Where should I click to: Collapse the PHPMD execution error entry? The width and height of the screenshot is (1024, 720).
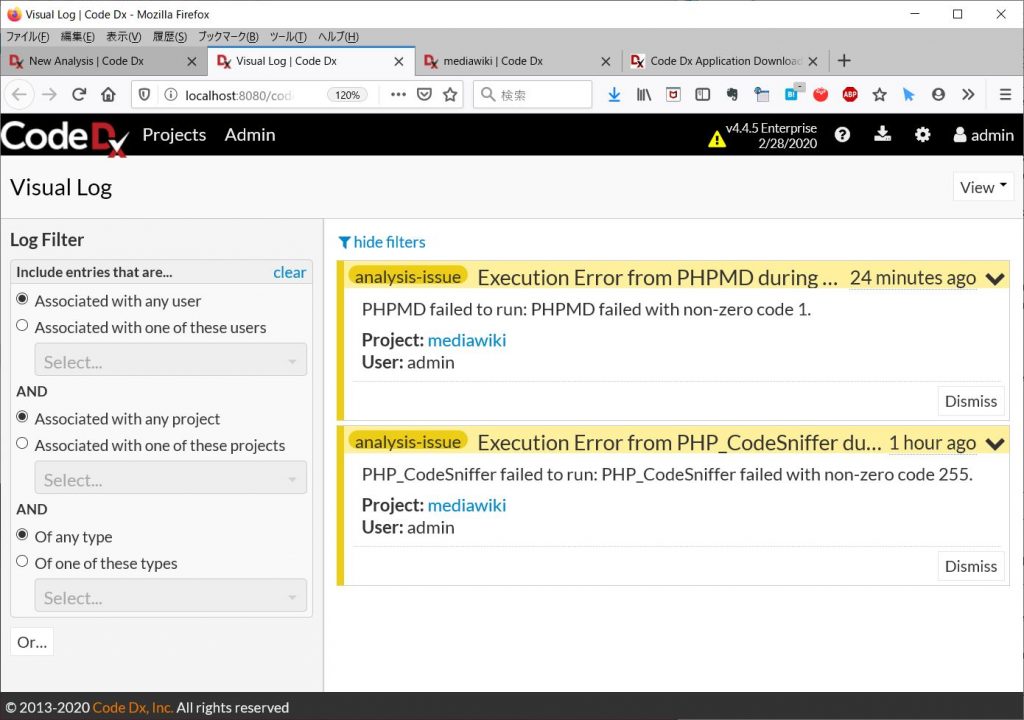pos(995,279)
